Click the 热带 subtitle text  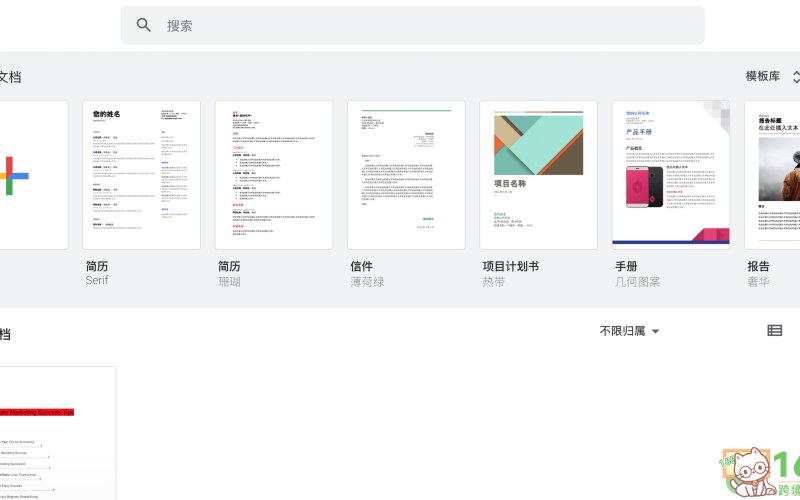pos(494,282)
